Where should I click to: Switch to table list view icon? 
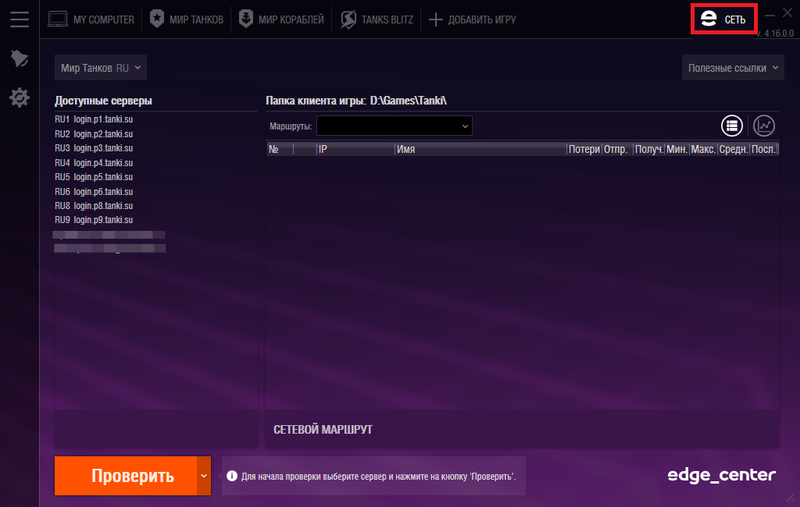pyautogui.click(x=732, y=125)
